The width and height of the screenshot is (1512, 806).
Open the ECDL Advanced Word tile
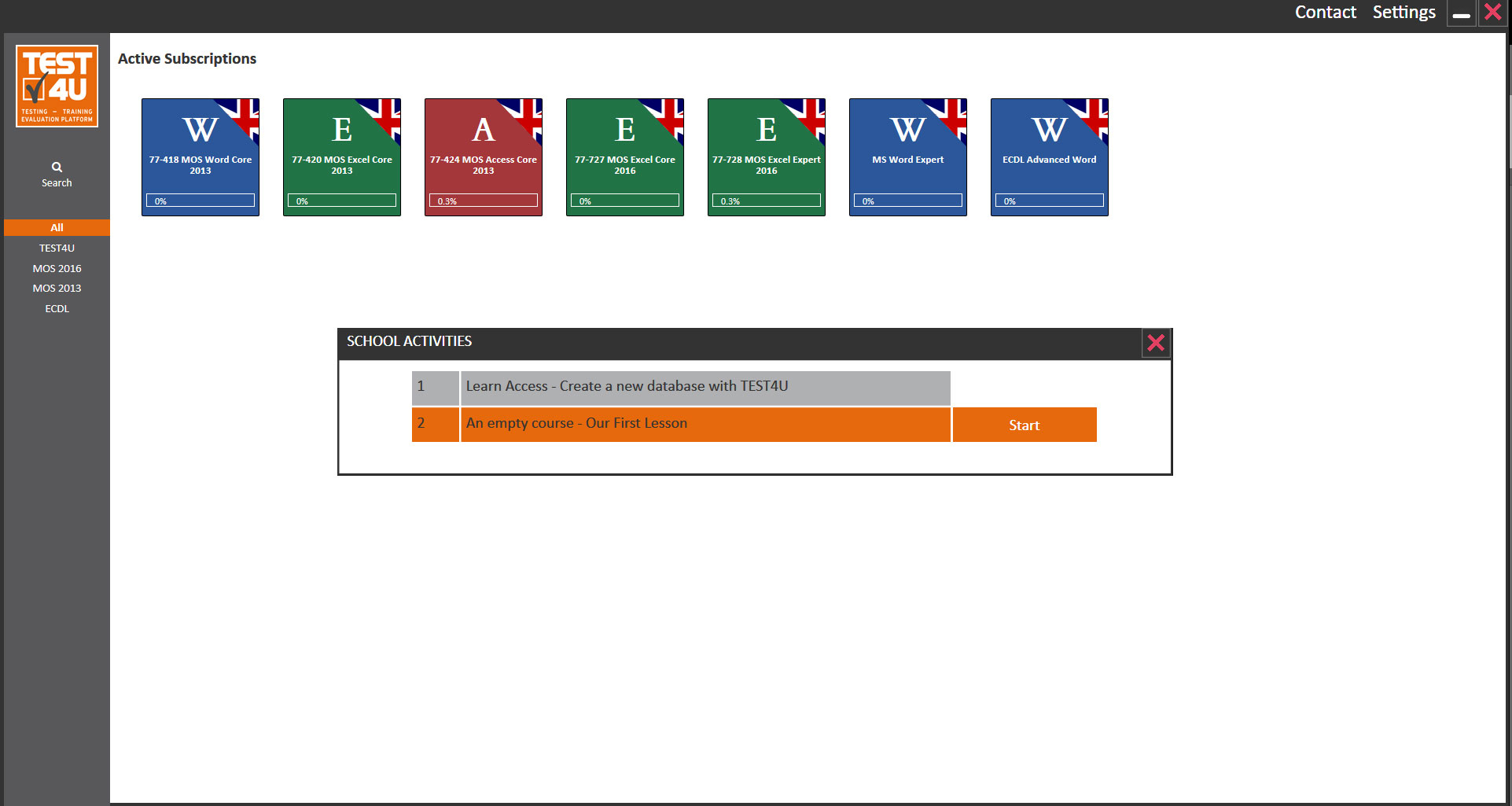[x=1050, y=157]
